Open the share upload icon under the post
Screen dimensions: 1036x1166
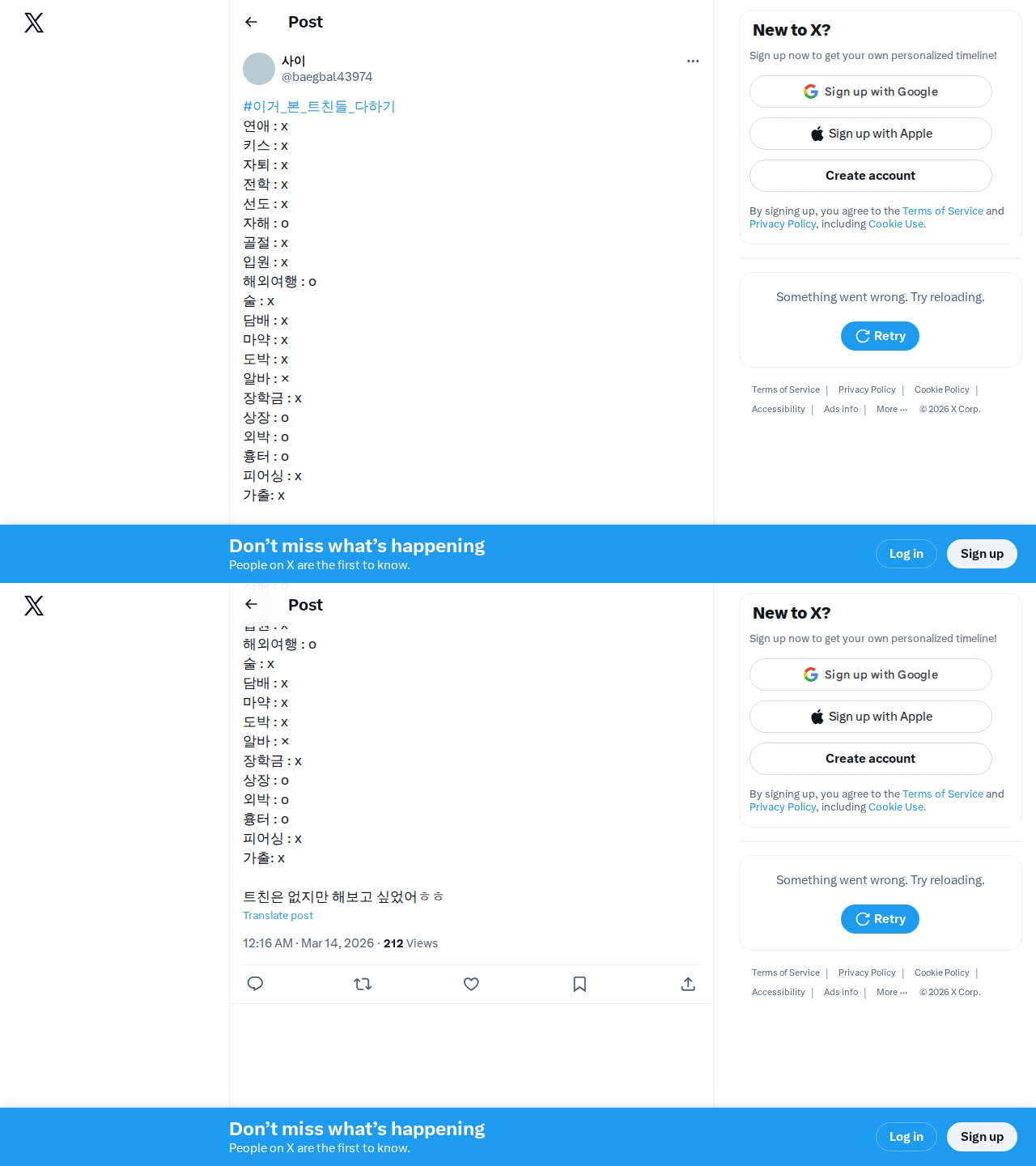(x=688, y=984)
